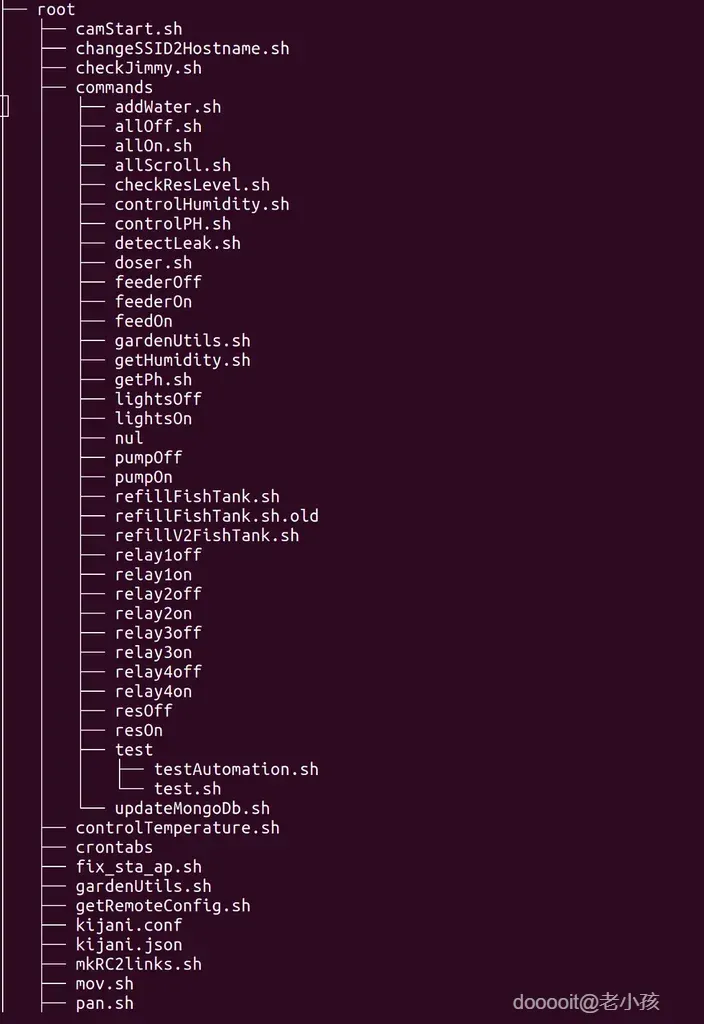Select the relay3on entry
Screen dimensions: 704x1024
coord(153,653)
